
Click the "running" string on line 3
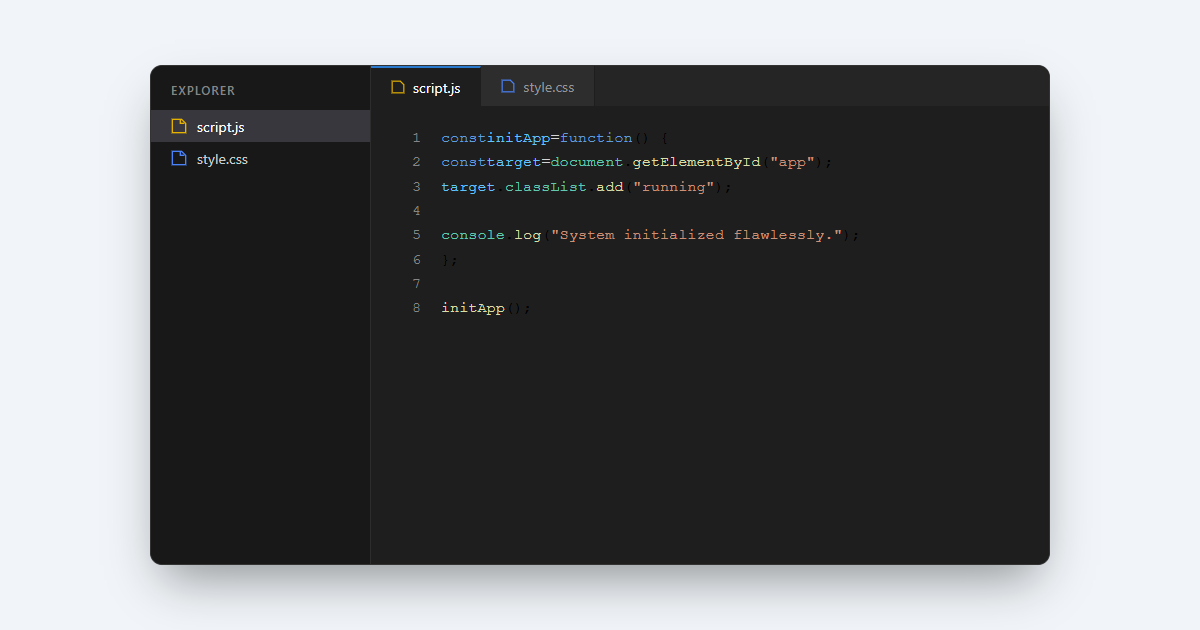pos(673,186)
